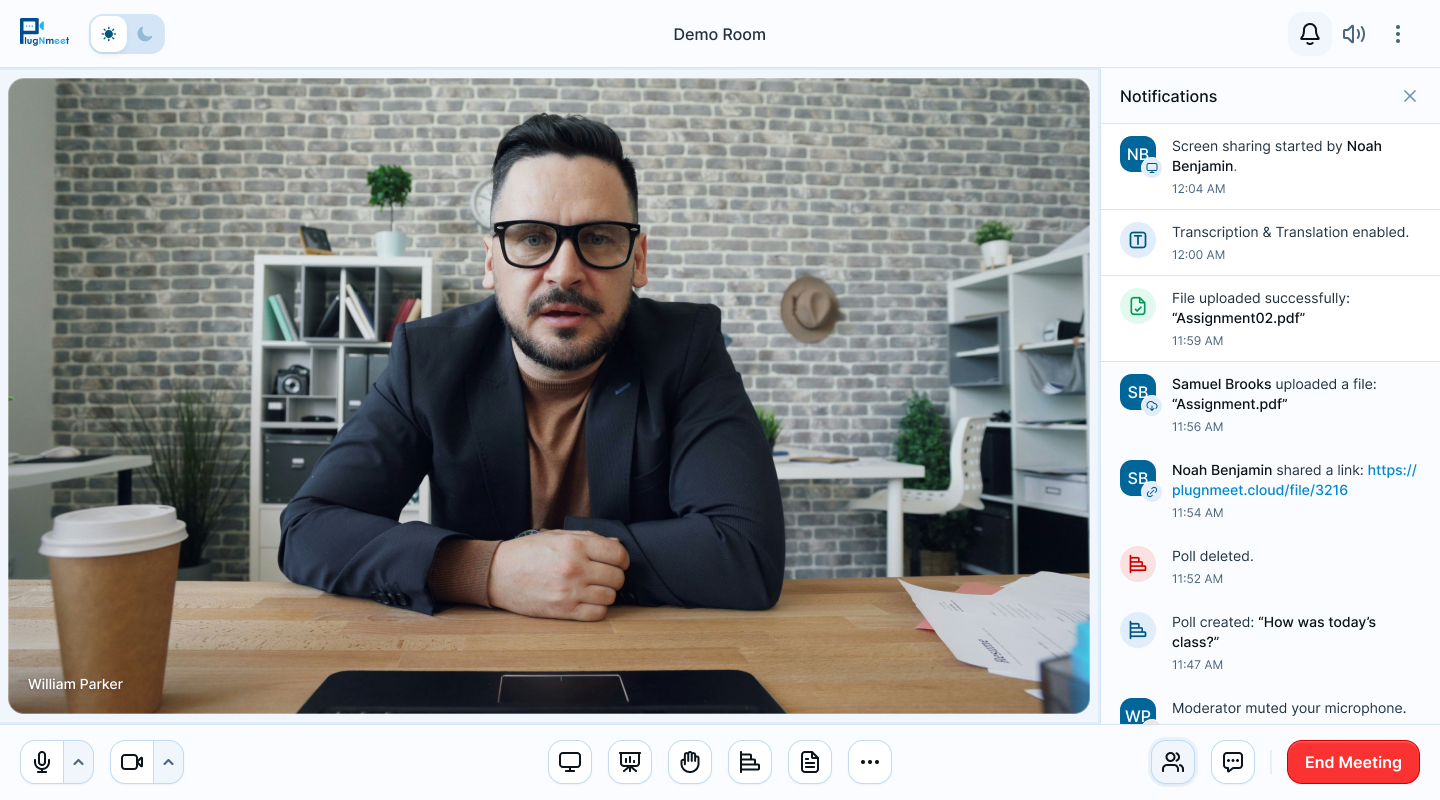This screenshot has width=1440, height=800.
Task: Expand the microphone options chevron
Action: click(78, 762)
